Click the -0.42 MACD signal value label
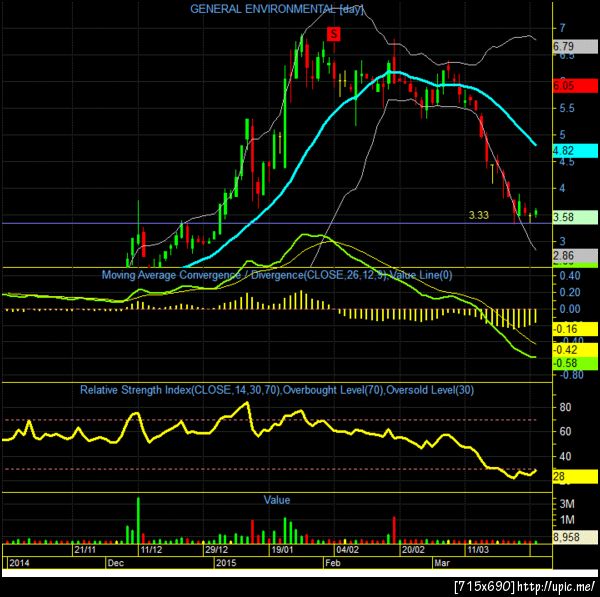This screenshot has height=597, width=600. point(575,350)
